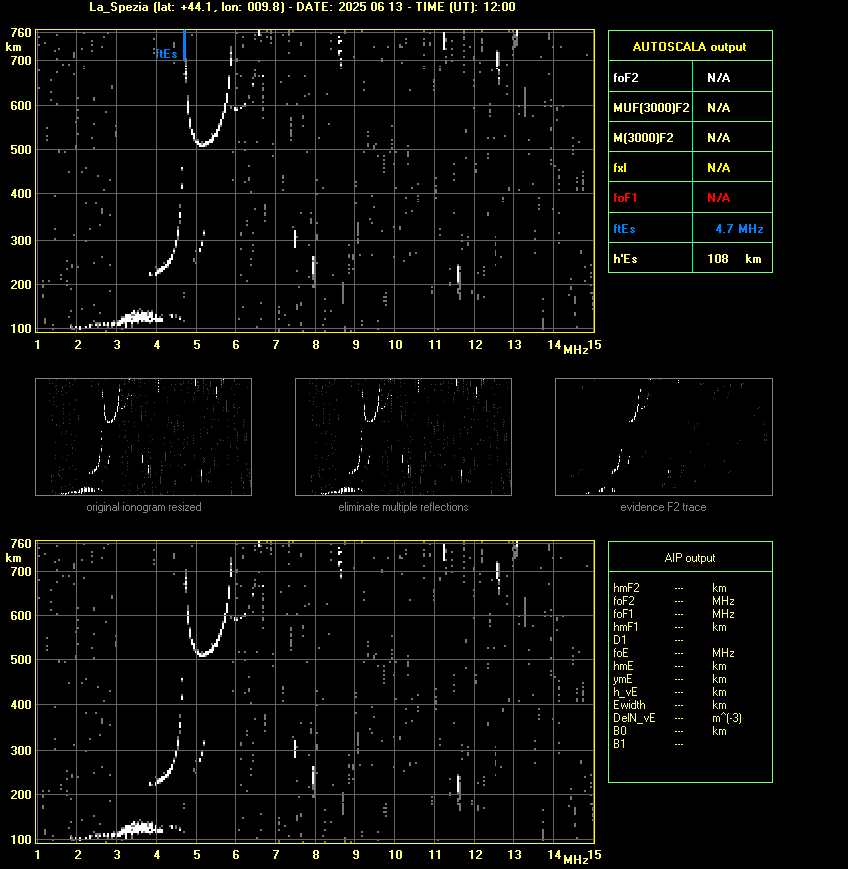Image resolution: width=848 pixels, height=869 pixels.
Task: Click the m^(-3) unit beside DelN_vE
Action: click(x=727, y=718)
